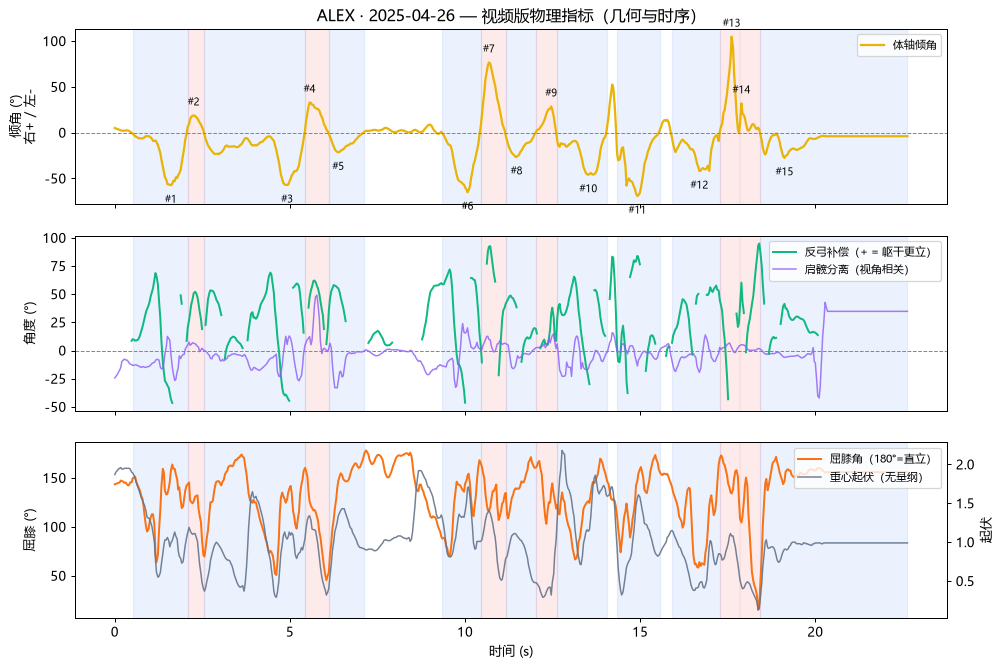Select the 反弓补偿 legend label
Viewport: 1002px width, 668px height.
coord(867,252)
